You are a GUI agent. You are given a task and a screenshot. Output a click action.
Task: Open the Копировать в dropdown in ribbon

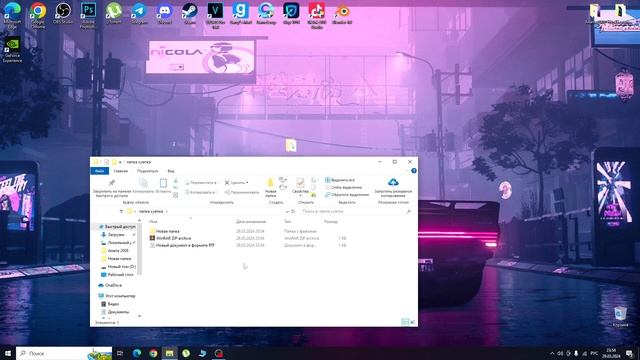click(201, 192)
